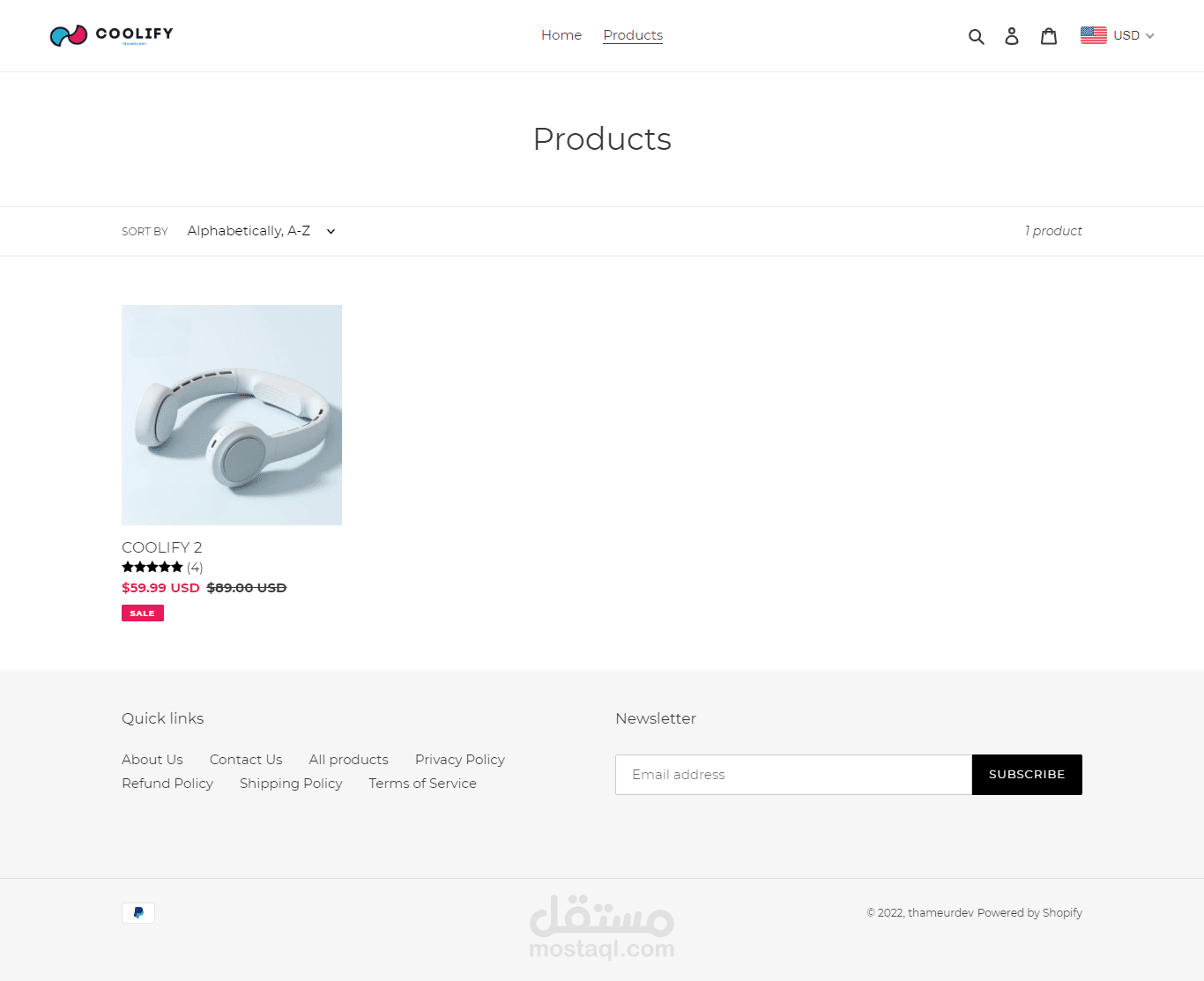Click the Products page heading
The image size is (1204, 981).
pos(602,139)
